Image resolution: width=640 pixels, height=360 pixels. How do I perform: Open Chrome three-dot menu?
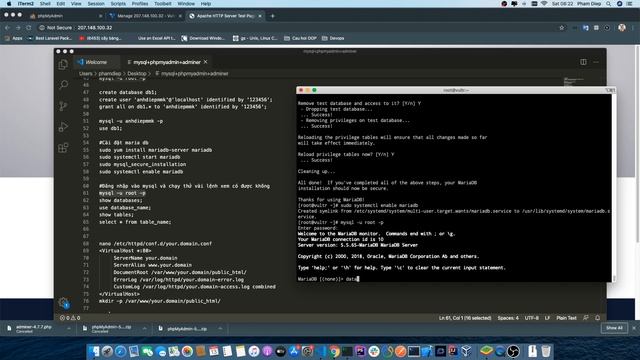click(633, 27)
